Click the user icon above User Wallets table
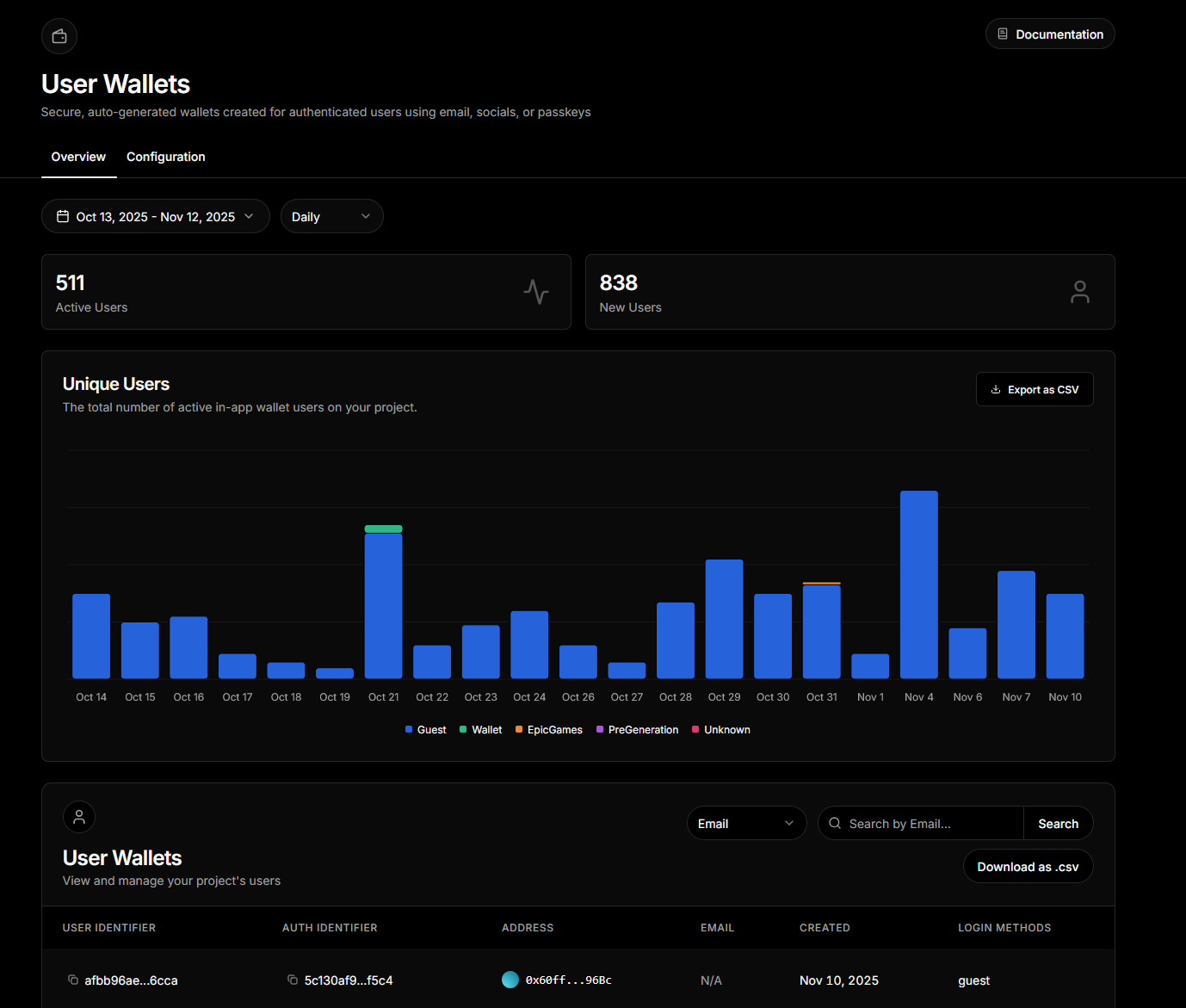This screenshot has height=1008, width=1186. [x=79, y=817]
